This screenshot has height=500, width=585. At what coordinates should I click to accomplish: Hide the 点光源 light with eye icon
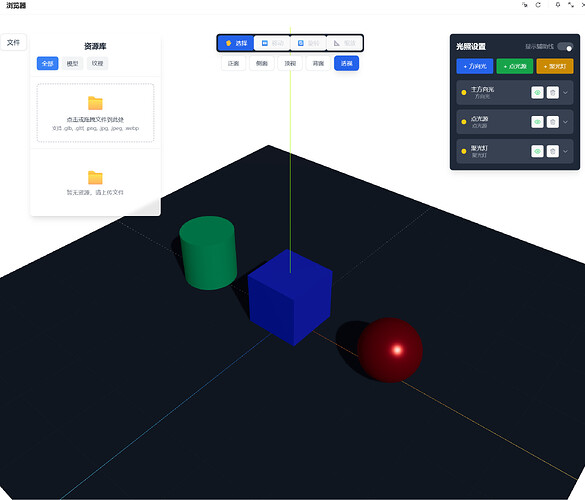(537, 122)
